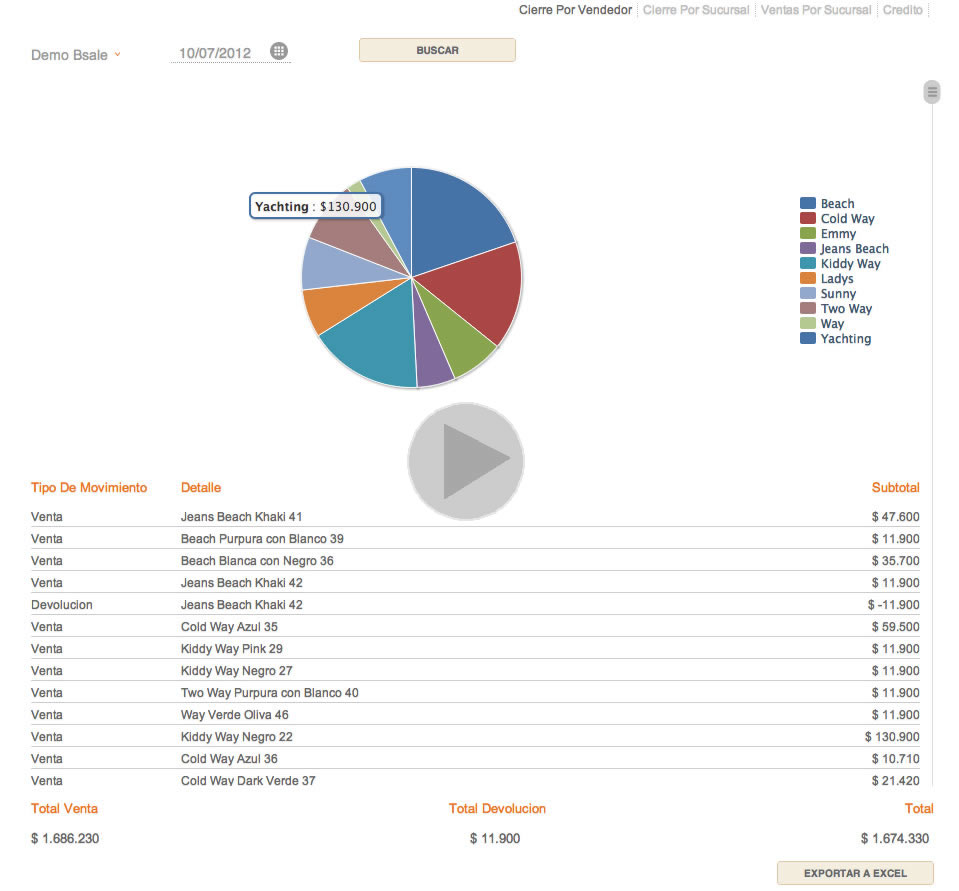Export the report with Exportar a Excel

(x=854, y=873)
